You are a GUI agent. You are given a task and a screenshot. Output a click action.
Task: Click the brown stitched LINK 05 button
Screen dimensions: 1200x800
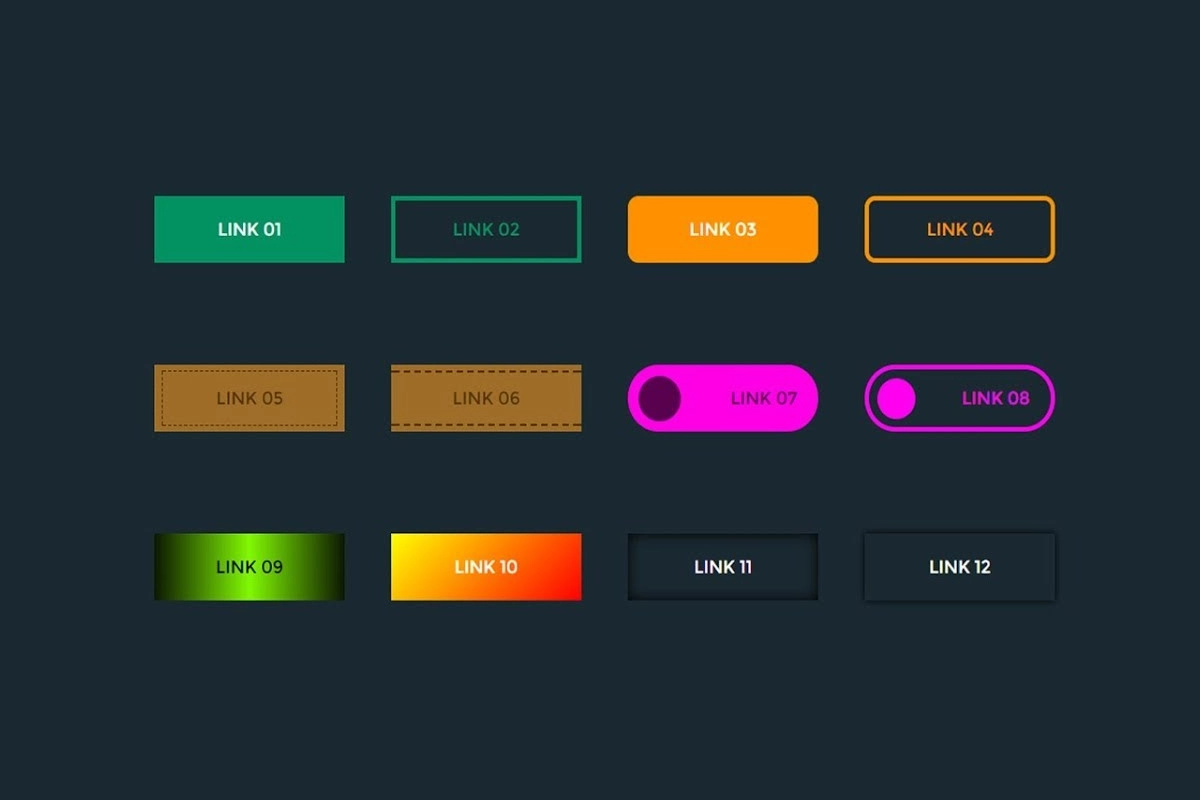tap(249, 398)
